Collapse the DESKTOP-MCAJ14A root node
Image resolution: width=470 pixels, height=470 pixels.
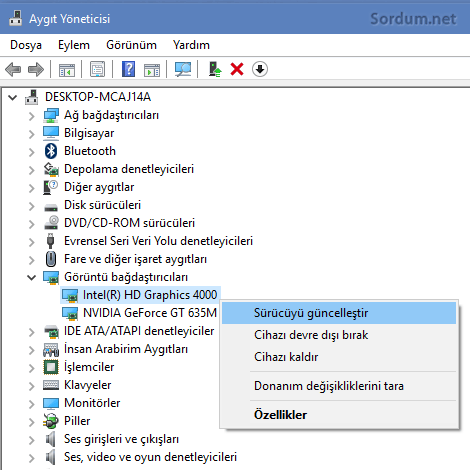tap(12, 97)
